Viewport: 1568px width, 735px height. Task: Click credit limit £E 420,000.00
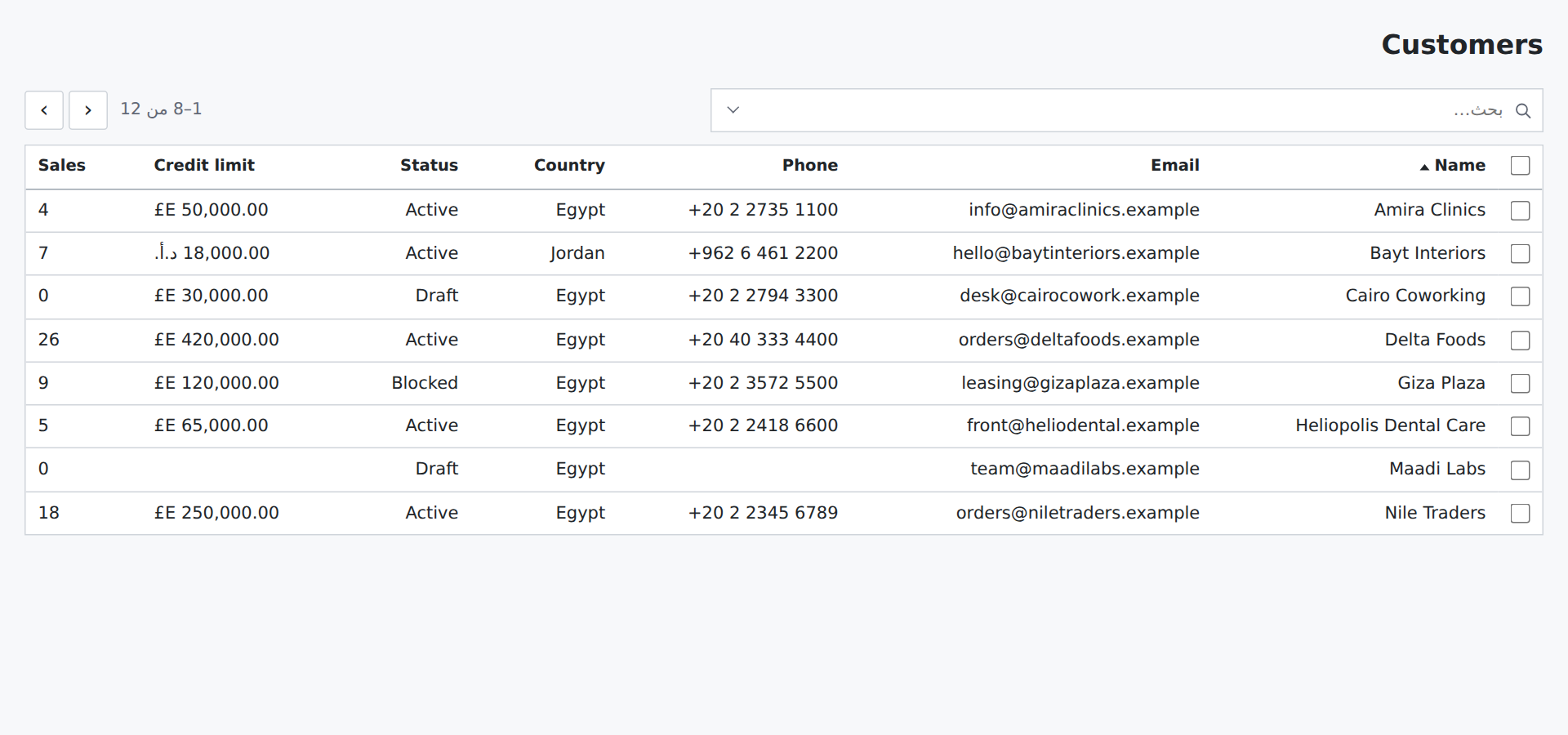point(216,340)
